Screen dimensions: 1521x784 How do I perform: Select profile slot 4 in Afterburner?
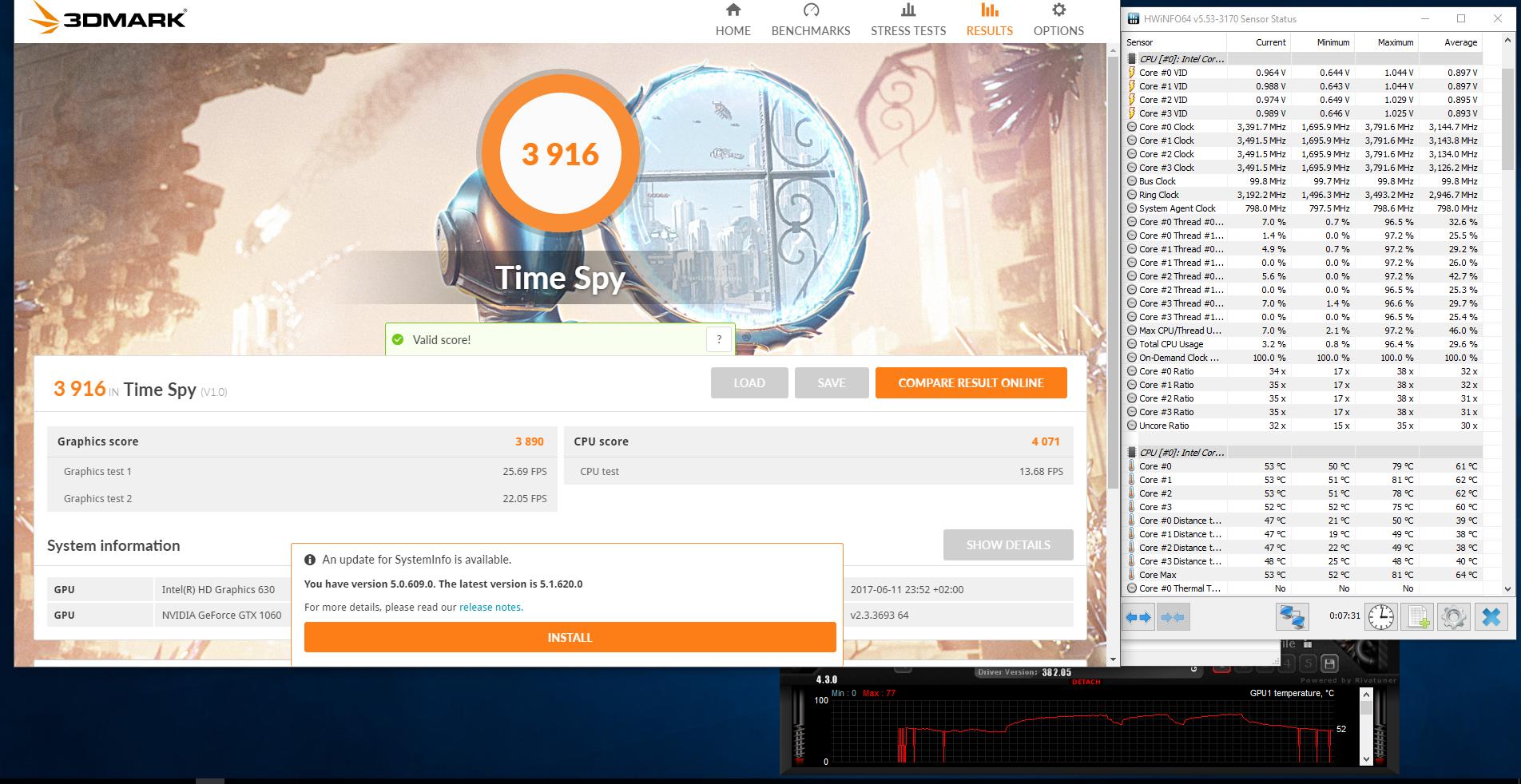click(x=1286, y=663)
